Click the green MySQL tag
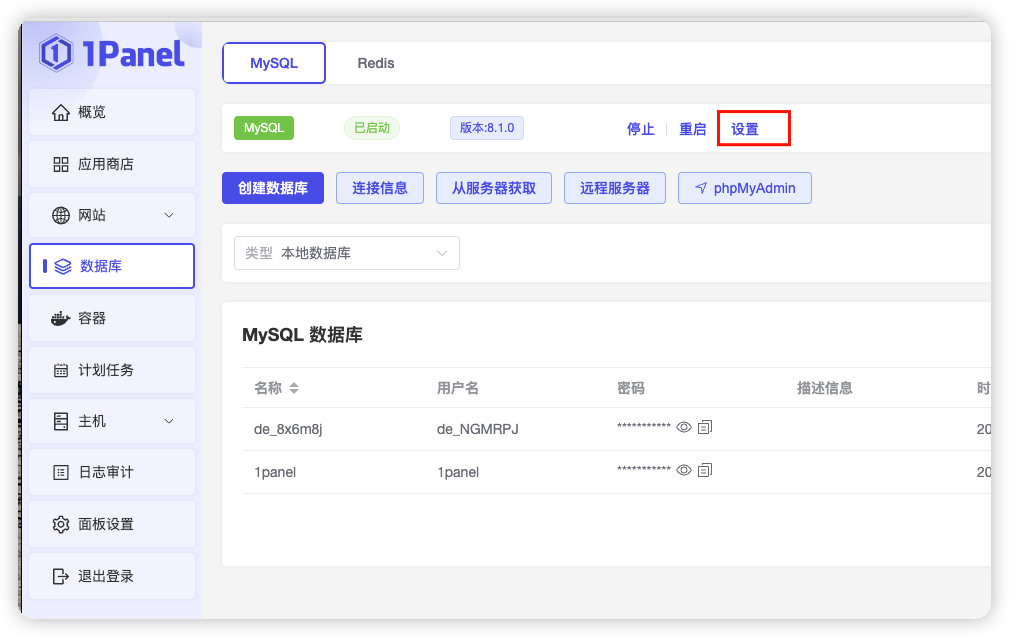This screenshot has height=637, width=1009. (264, 128)
